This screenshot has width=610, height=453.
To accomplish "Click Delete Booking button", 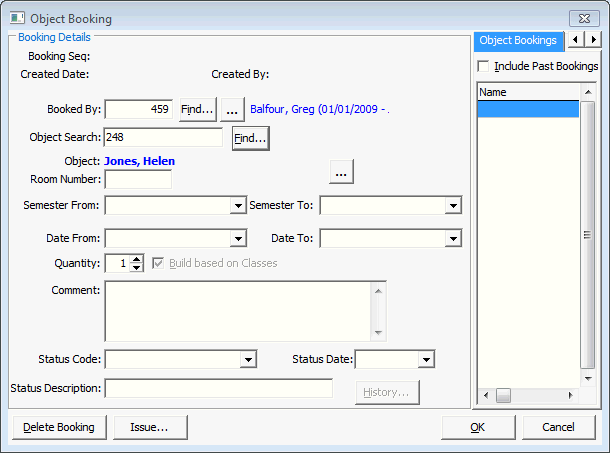I will tap(59, 427).
